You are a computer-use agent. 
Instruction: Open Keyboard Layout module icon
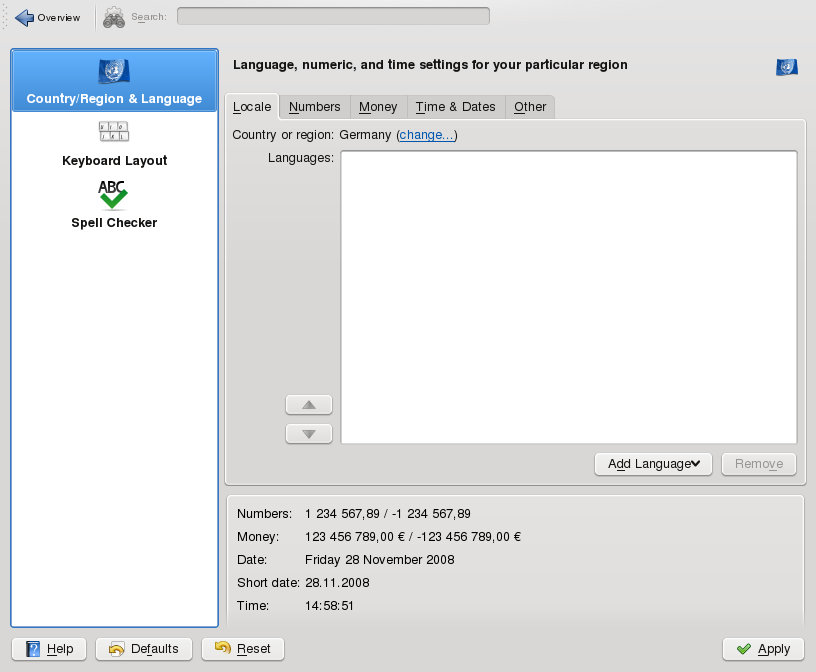(114, 131)
